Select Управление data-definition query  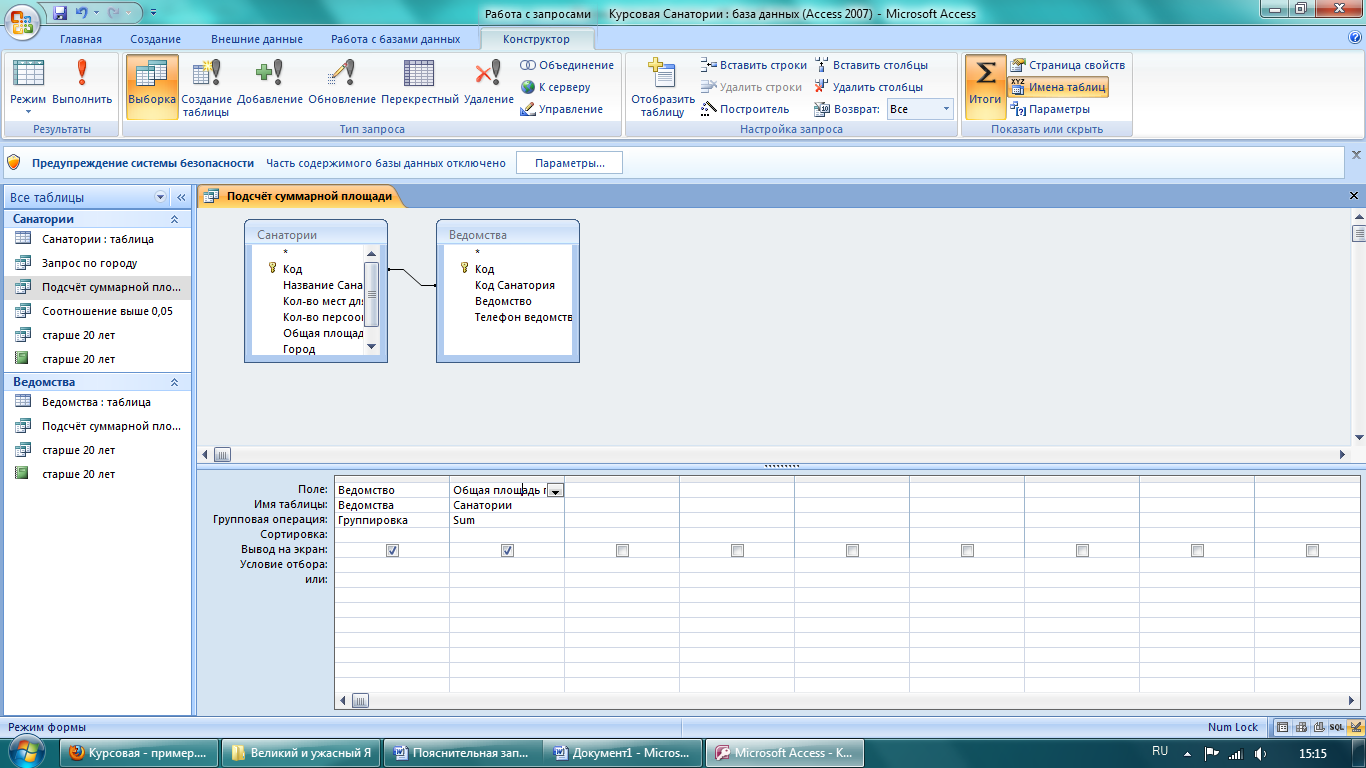pyautogui.click(x=562, y=109)
